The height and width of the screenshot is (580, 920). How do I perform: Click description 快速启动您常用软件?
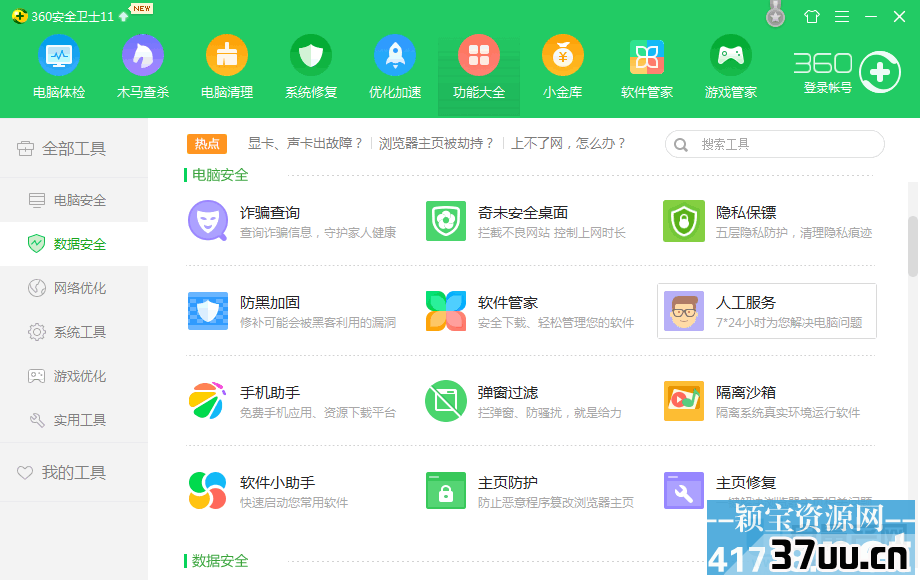tap(294, 503)
